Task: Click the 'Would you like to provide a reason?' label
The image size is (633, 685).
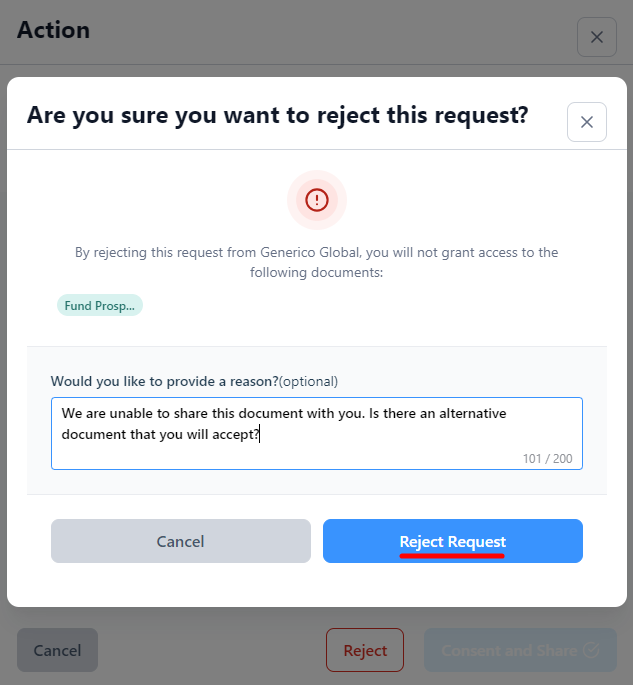Action: (x=164, y=381)
